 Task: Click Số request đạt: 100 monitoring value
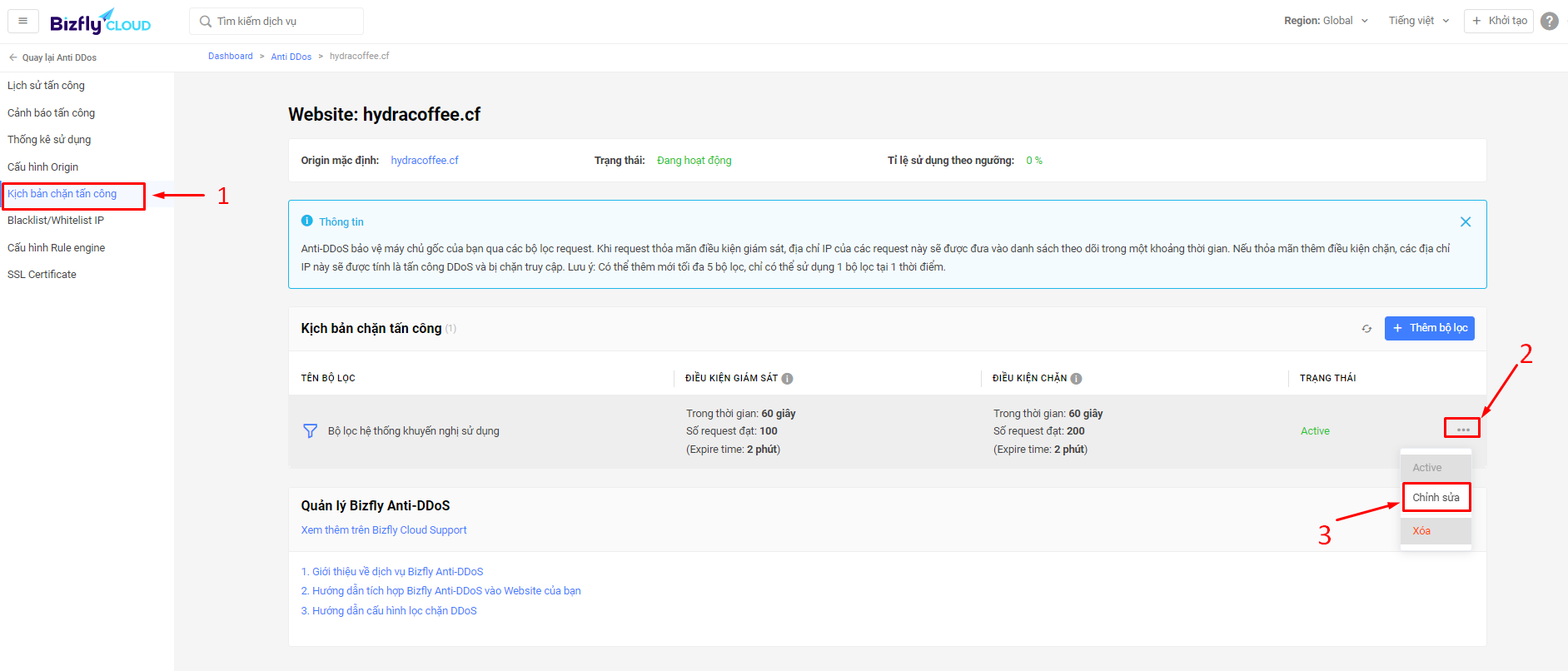(732, 431)
